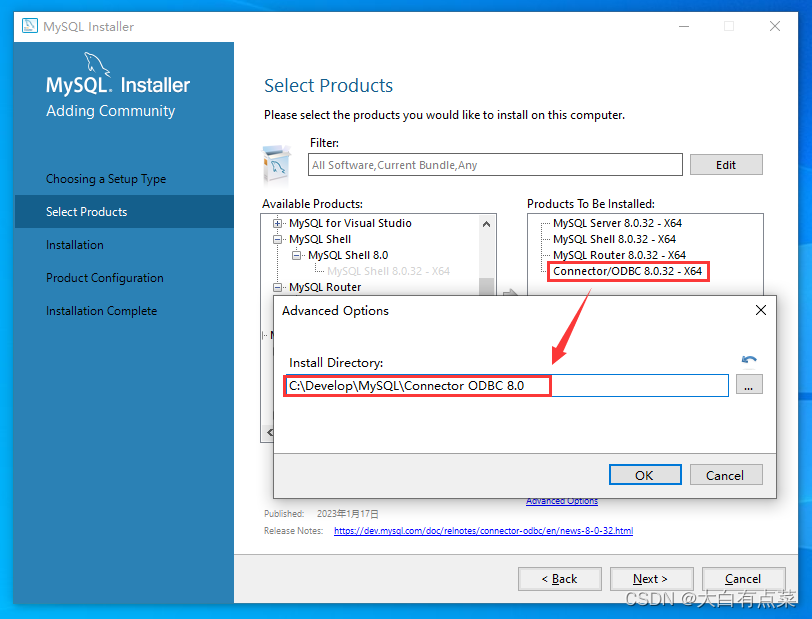
Task: Click the installer's bottom Cancel button
Action: point(743,579)
